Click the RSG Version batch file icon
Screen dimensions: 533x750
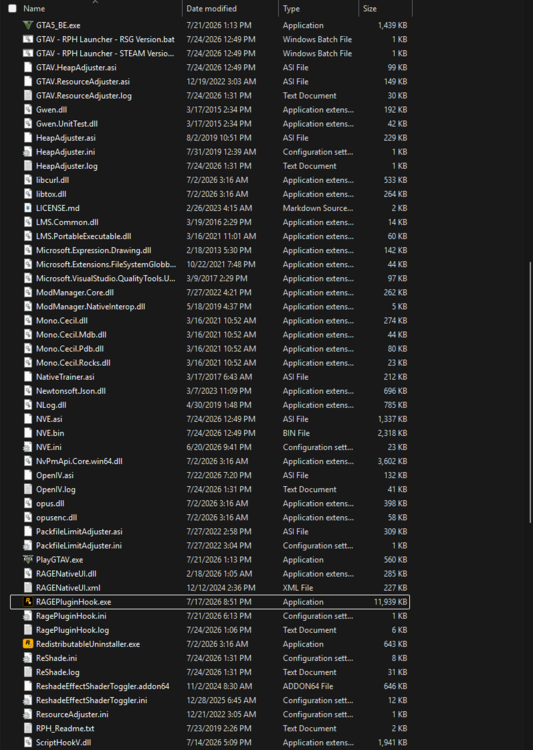pos(28,39)
